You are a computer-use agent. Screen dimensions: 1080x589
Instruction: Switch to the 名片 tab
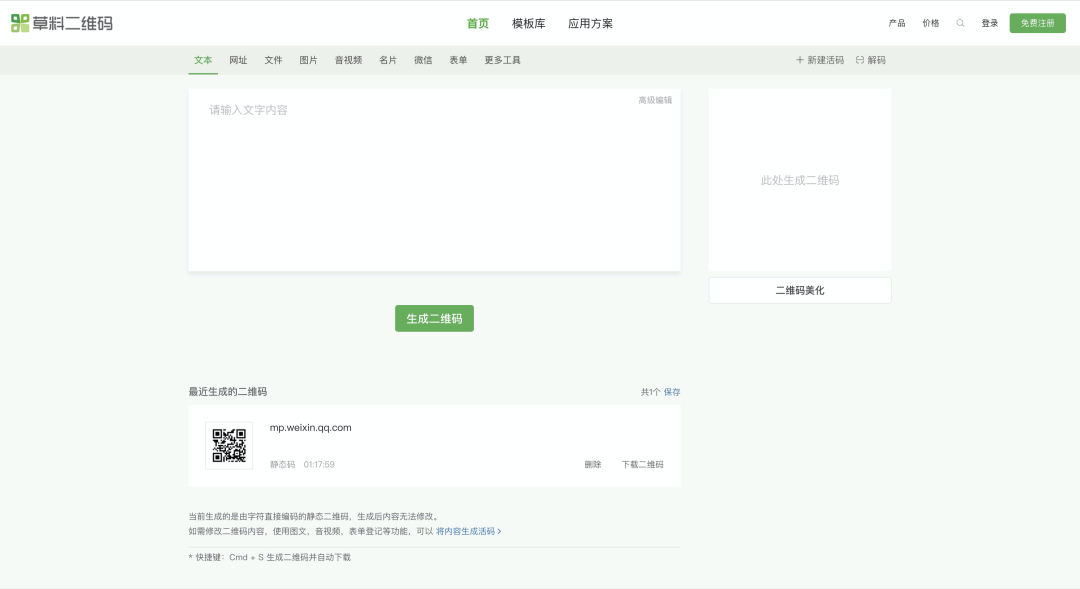(x=388, y=60)
